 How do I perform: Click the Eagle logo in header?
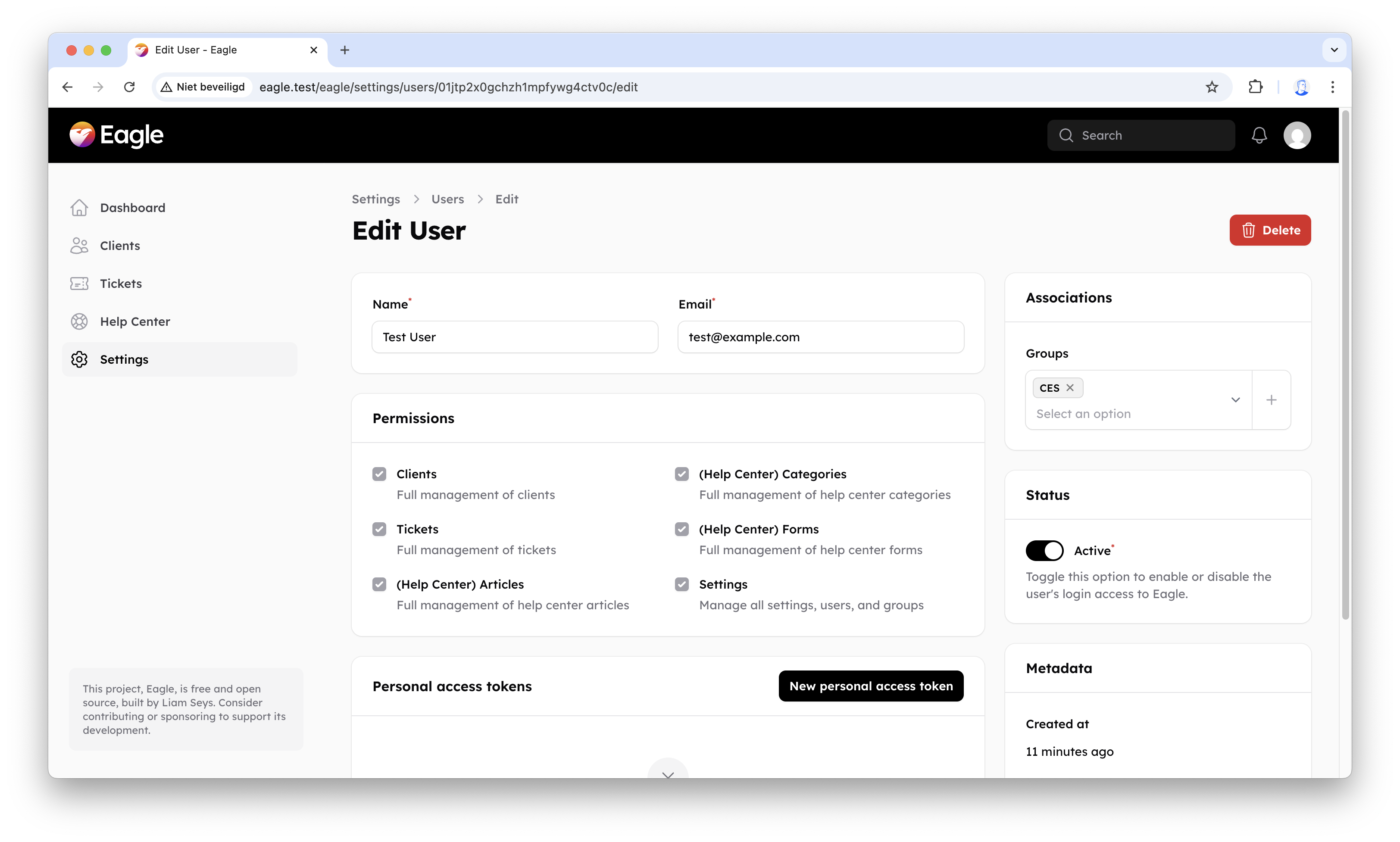point(116,135)
